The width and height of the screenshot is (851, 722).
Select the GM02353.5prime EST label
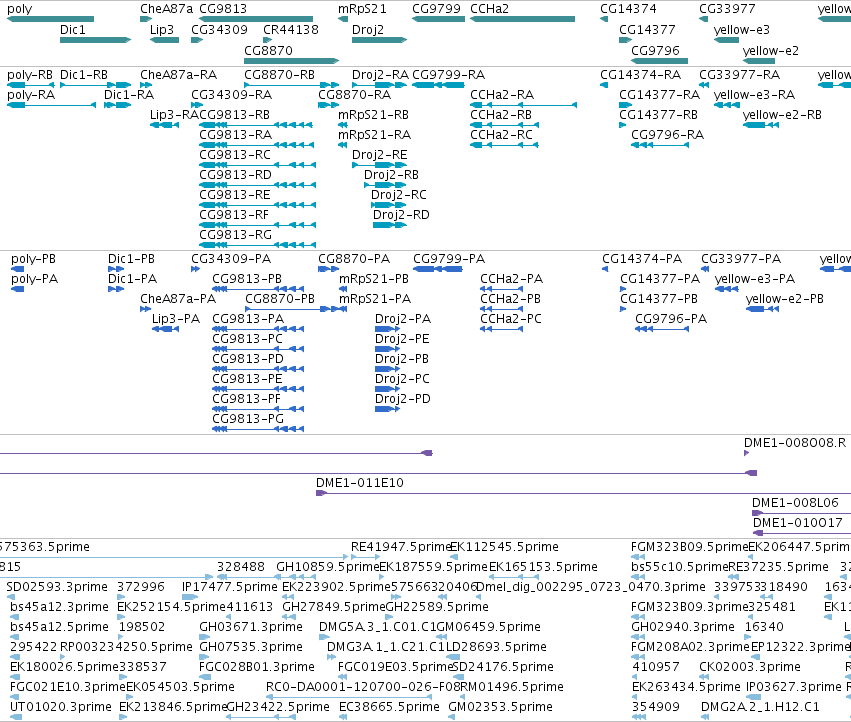click(x=500, y=707)
